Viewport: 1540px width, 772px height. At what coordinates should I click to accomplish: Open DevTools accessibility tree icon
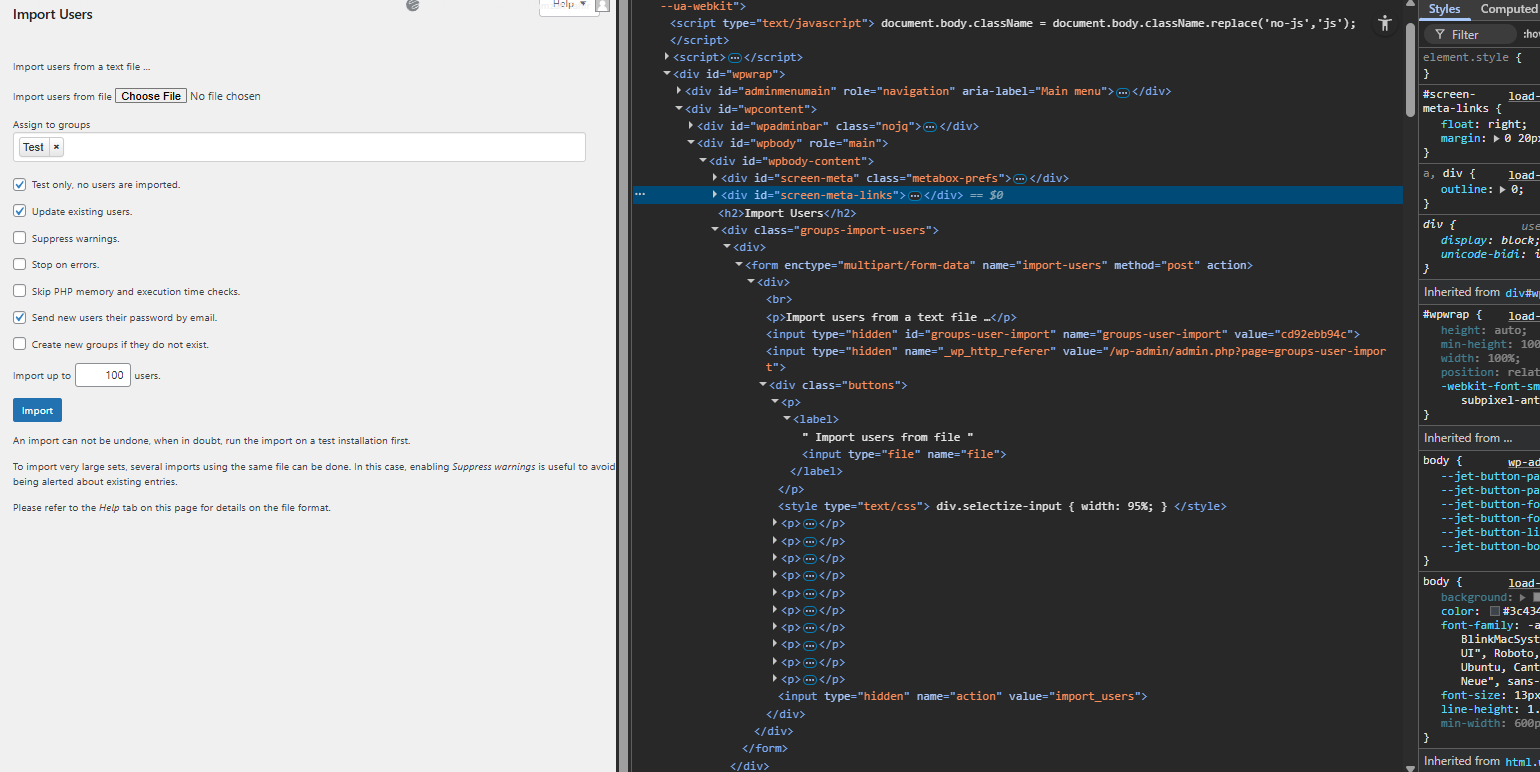[x=1384, y=24]
